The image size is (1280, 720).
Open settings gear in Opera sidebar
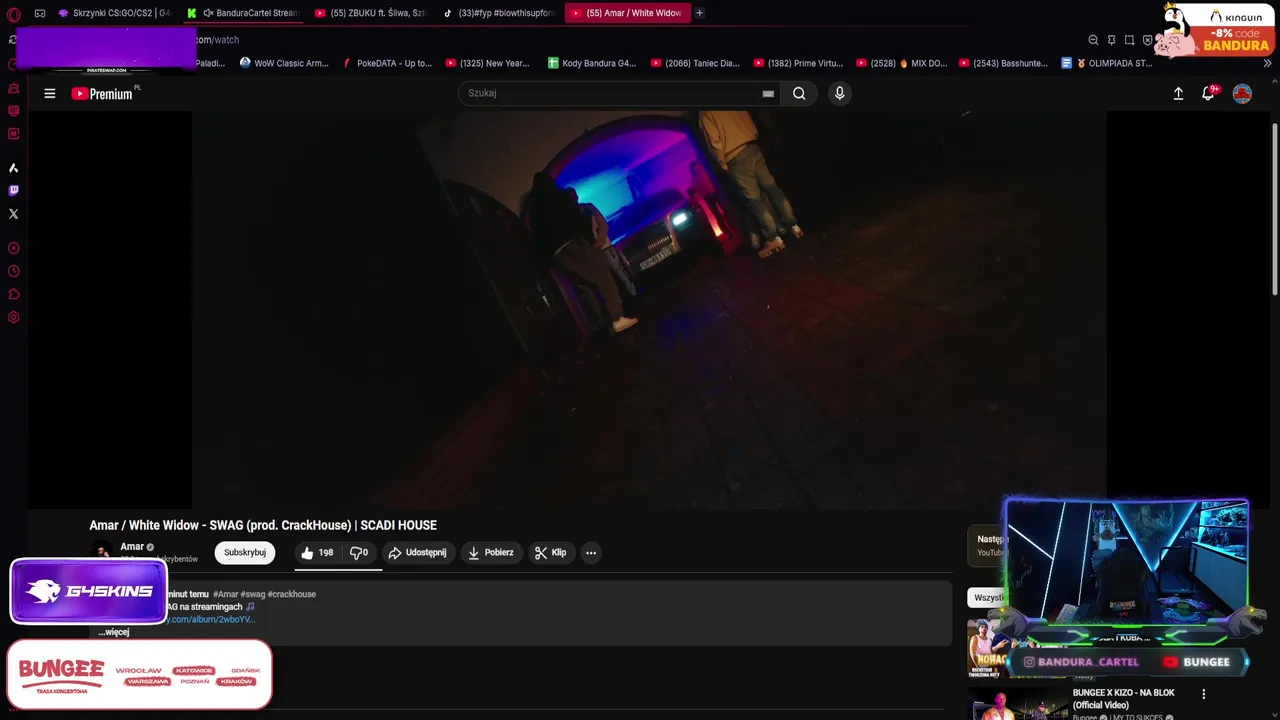(x=13, y=318)
